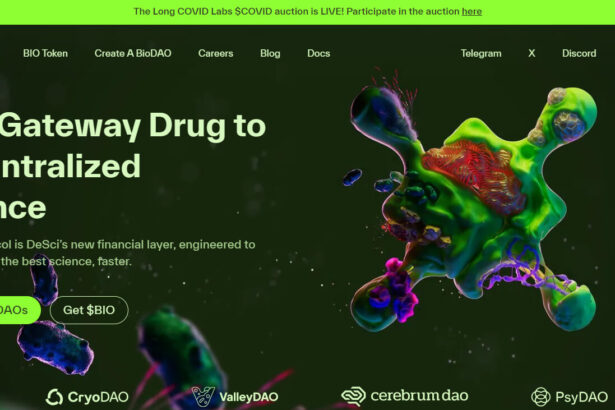Visit the Blog link

click(270, 53)
